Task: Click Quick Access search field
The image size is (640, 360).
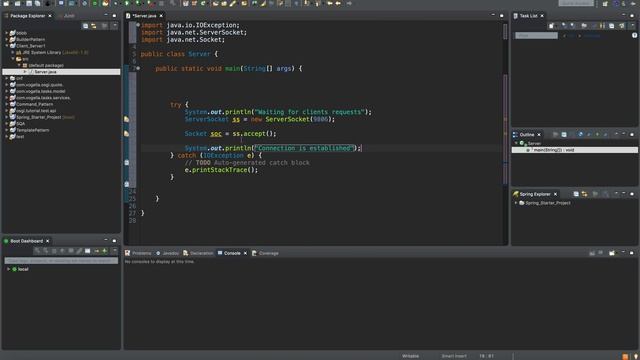Action: coord(576,3)
